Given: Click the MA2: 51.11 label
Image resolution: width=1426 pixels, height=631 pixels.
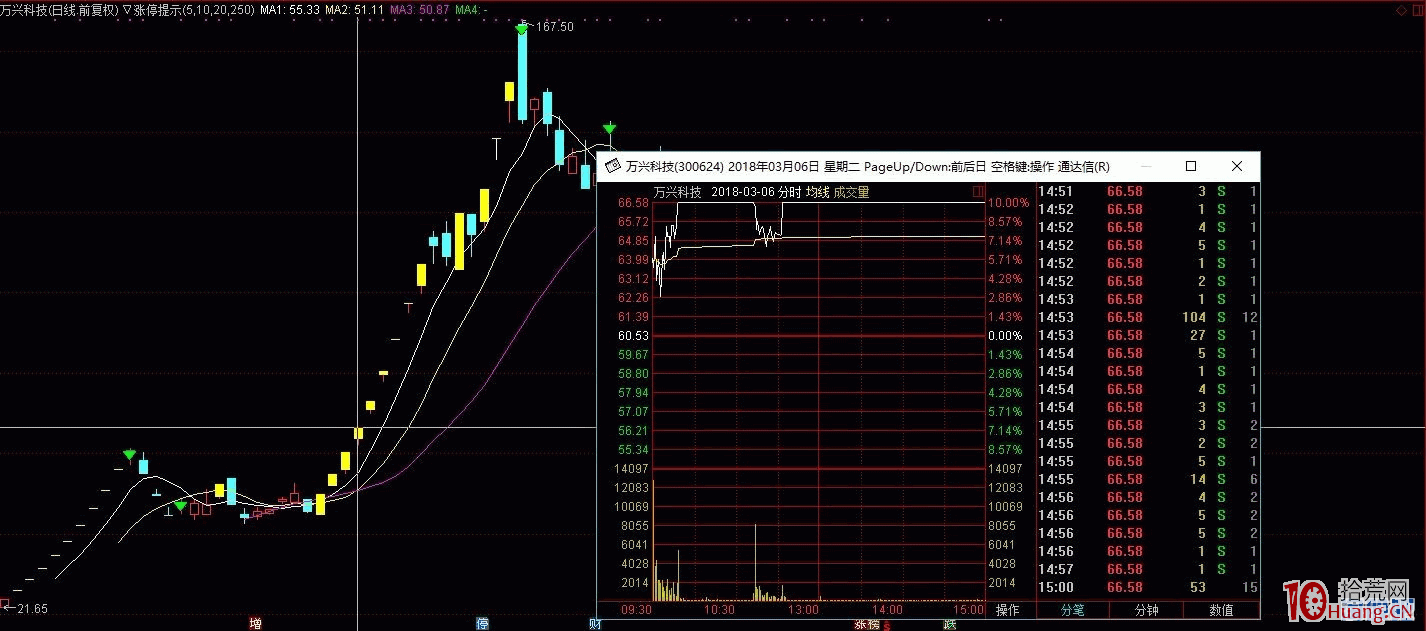Looking at the screenshot, I should pos(355,9).
